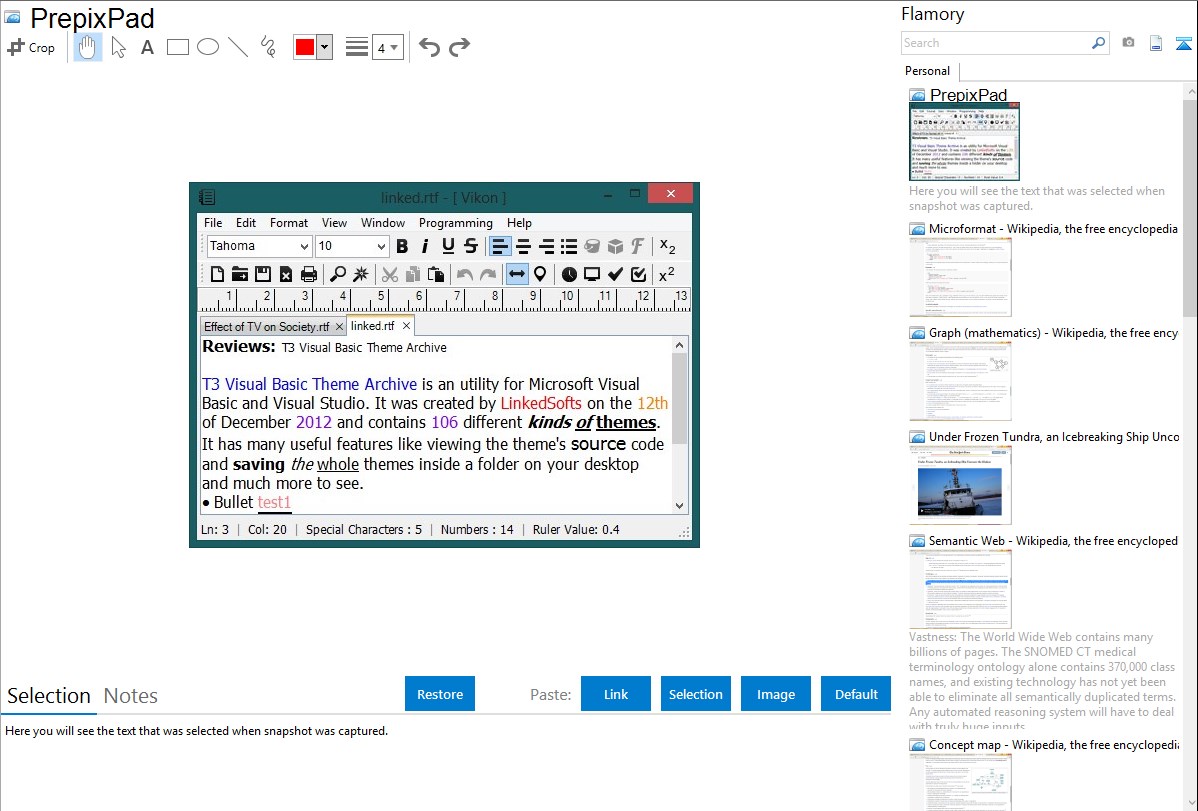
Task: Click in the Flamory search field
Action: (995, 43)
